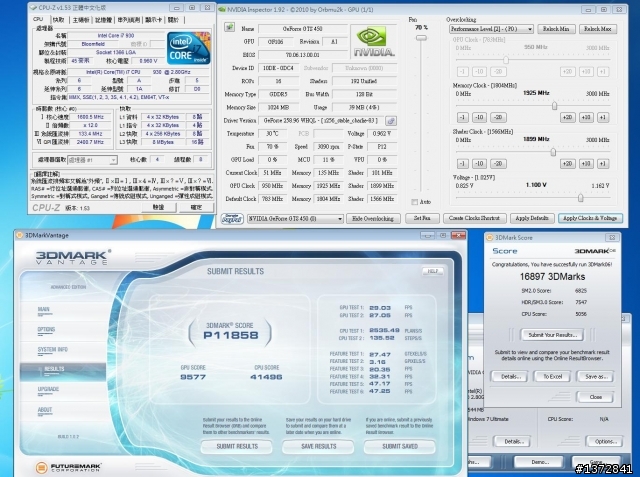Screen dimensions: 640x477
Task: Click Details button in 3DMark Score dialog
Action: click(509, 377)
